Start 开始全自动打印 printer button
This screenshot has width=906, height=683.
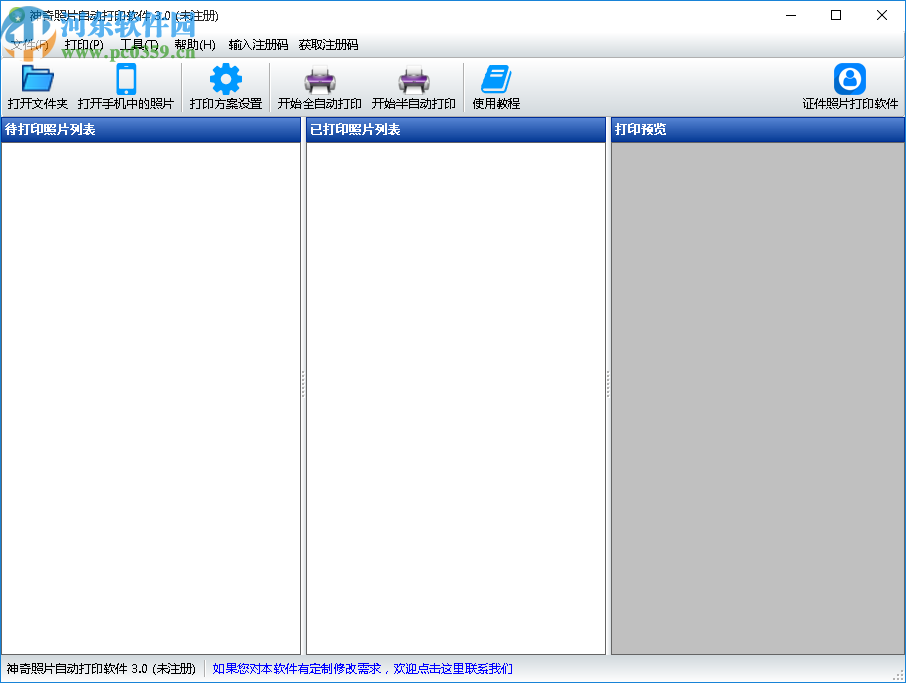coord(320,87)
